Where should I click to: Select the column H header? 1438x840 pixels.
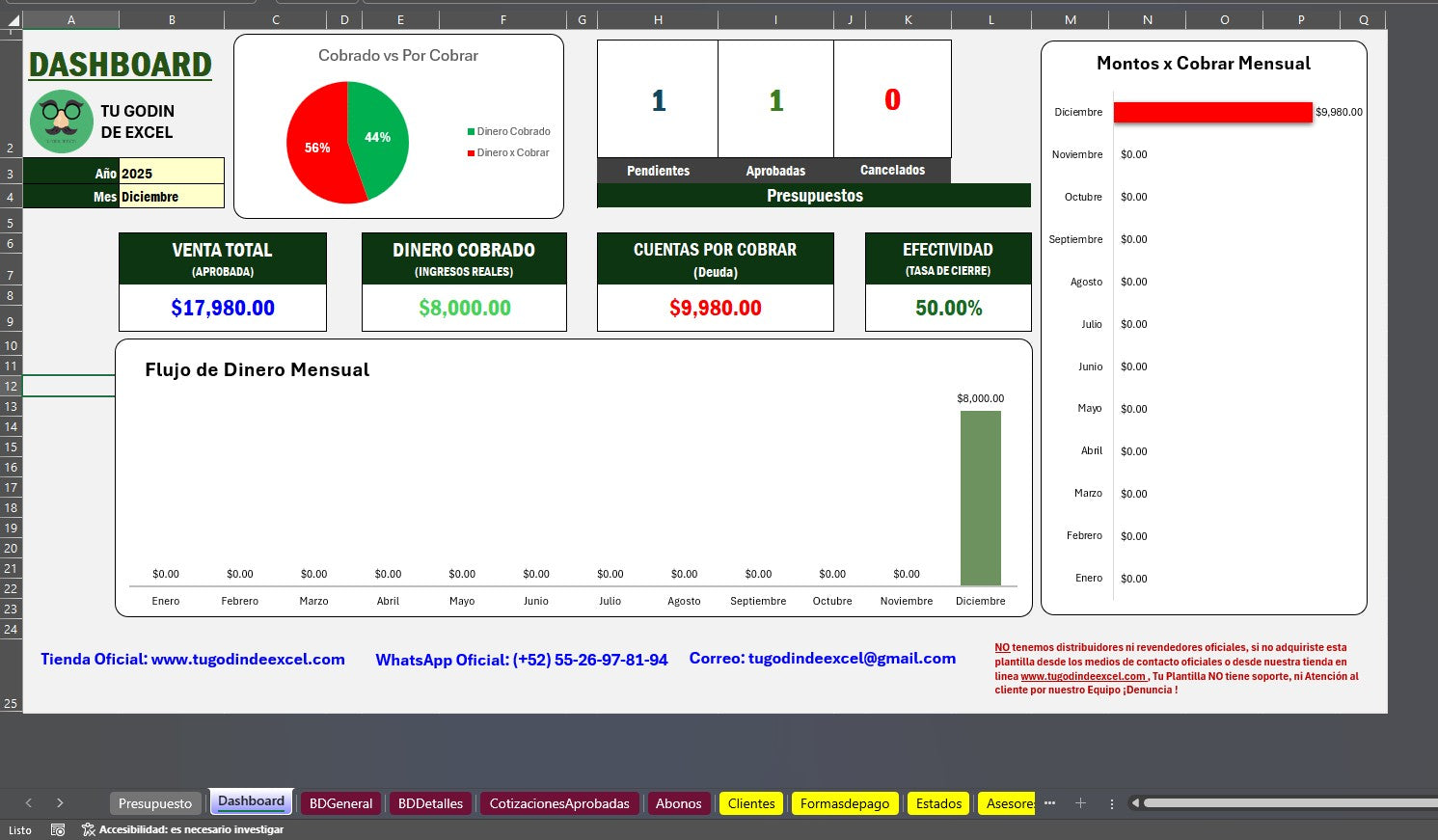(658, 19)
